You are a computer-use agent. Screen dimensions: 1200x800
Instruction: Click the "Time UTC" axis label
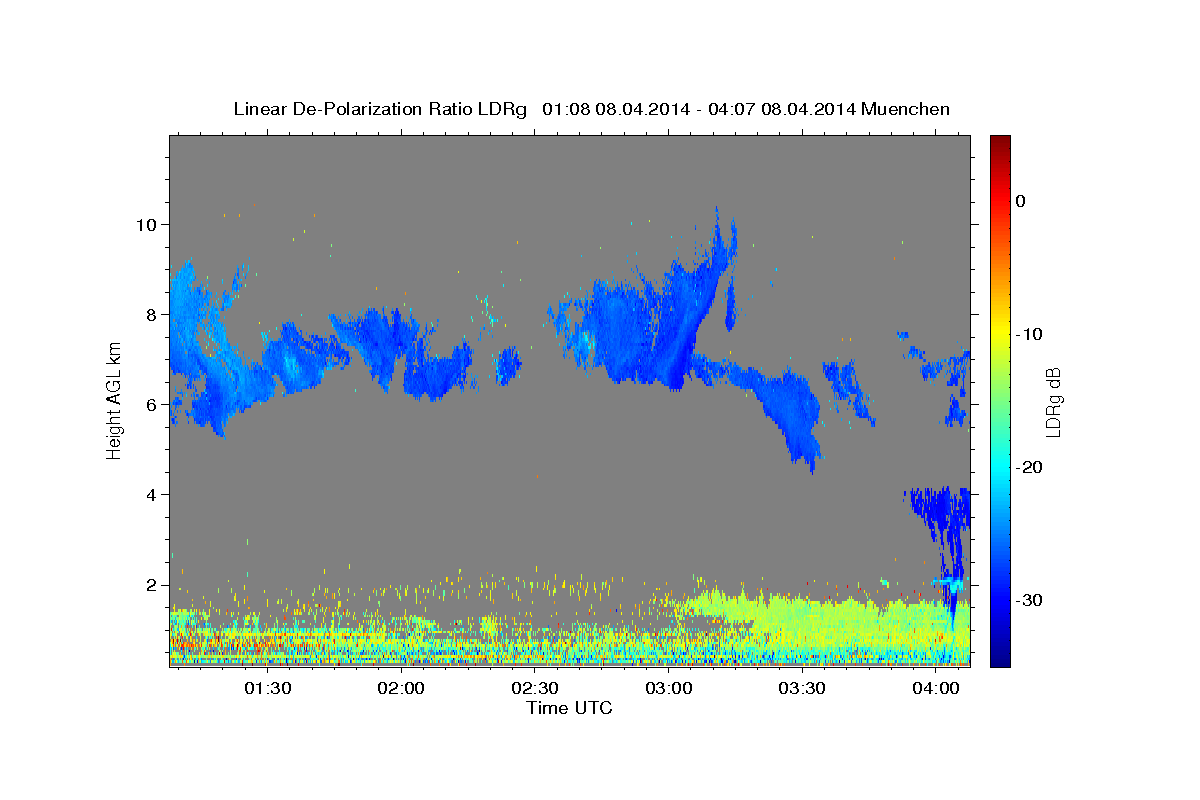569,708
